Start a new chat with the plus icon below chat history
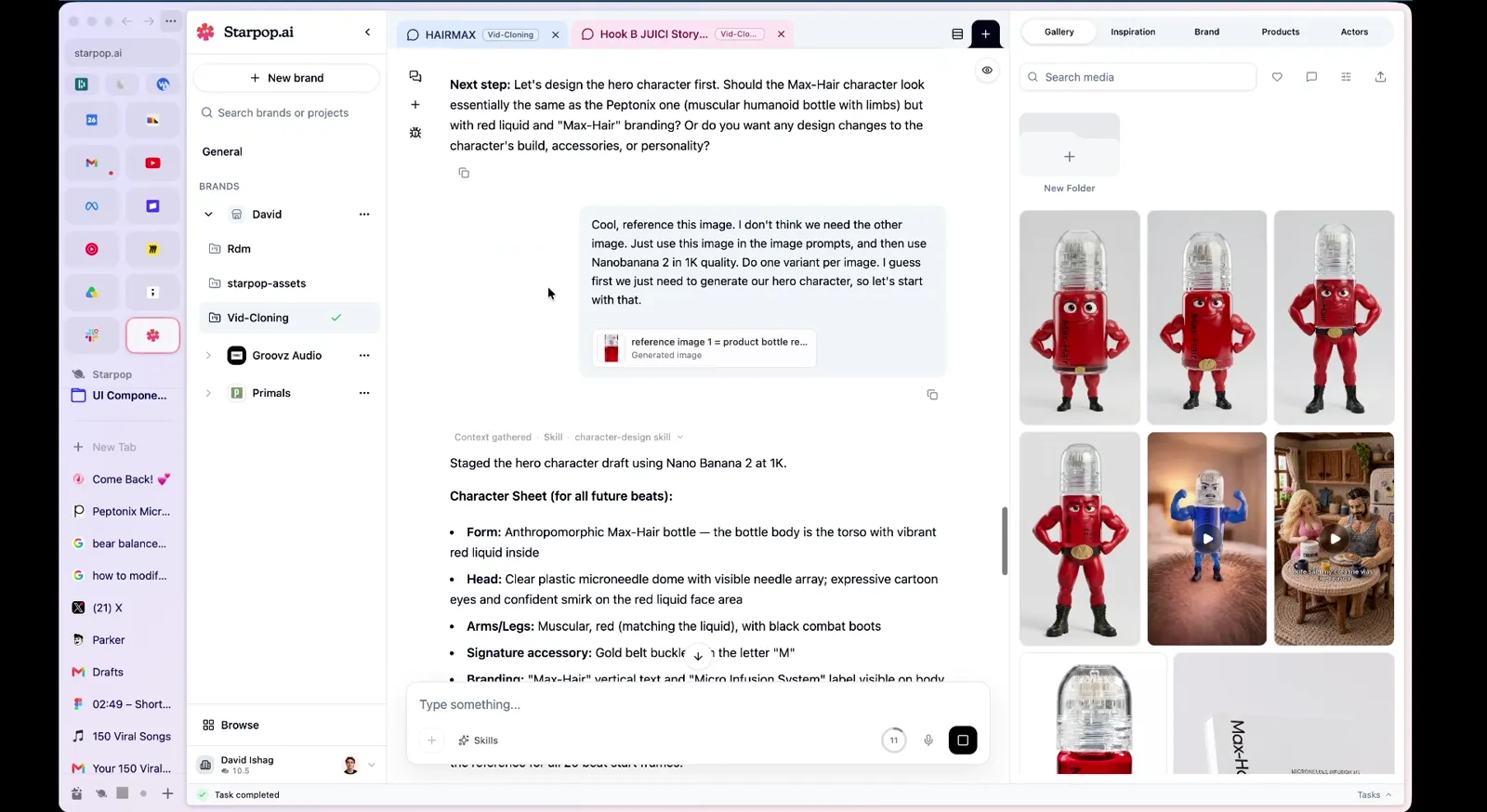Screen dimensions: 1487x812 click(415, 105)
